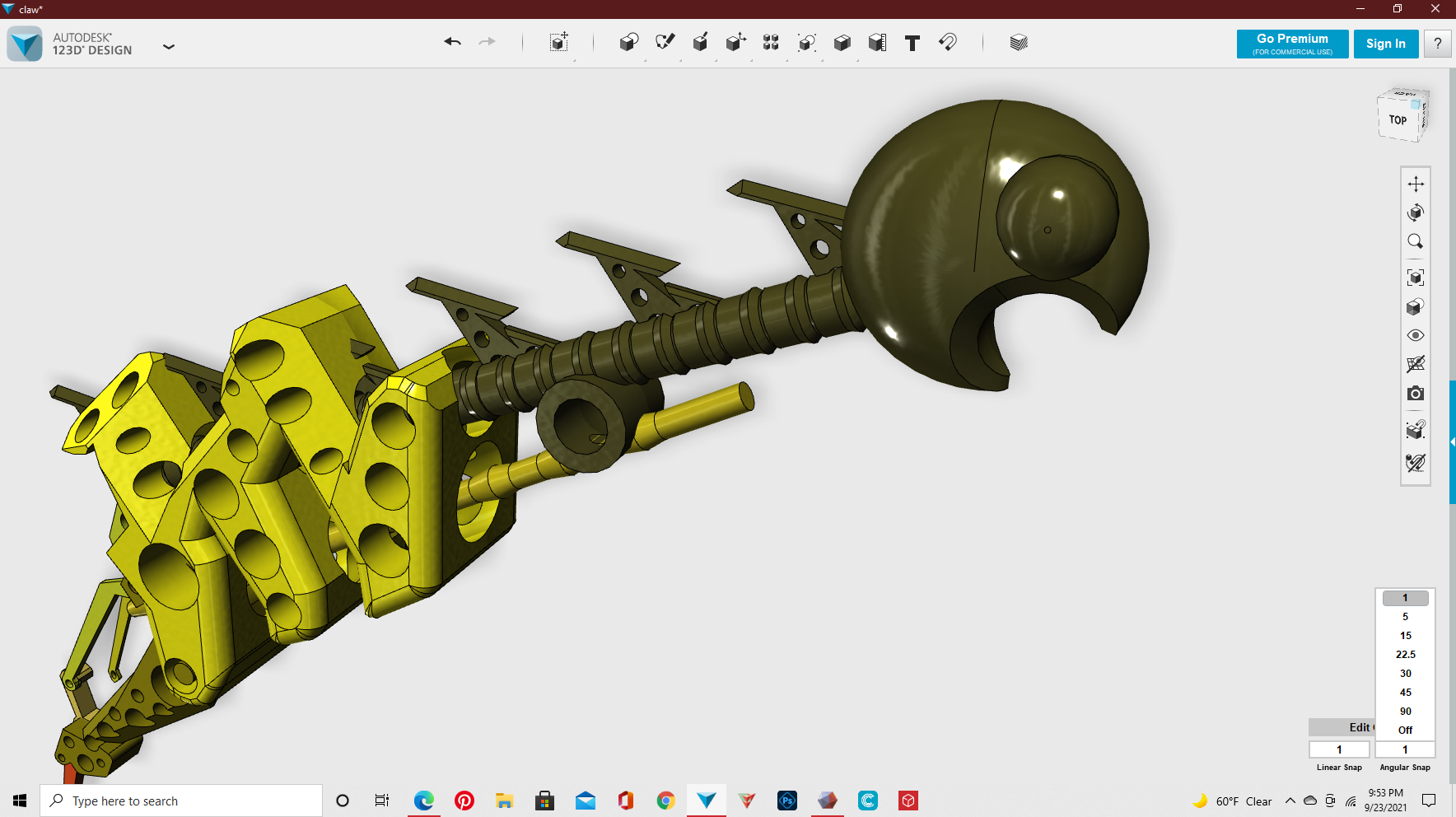1456x817 pixels.
Task: Open the Linear Snap value box
Action: [1339, 749]
